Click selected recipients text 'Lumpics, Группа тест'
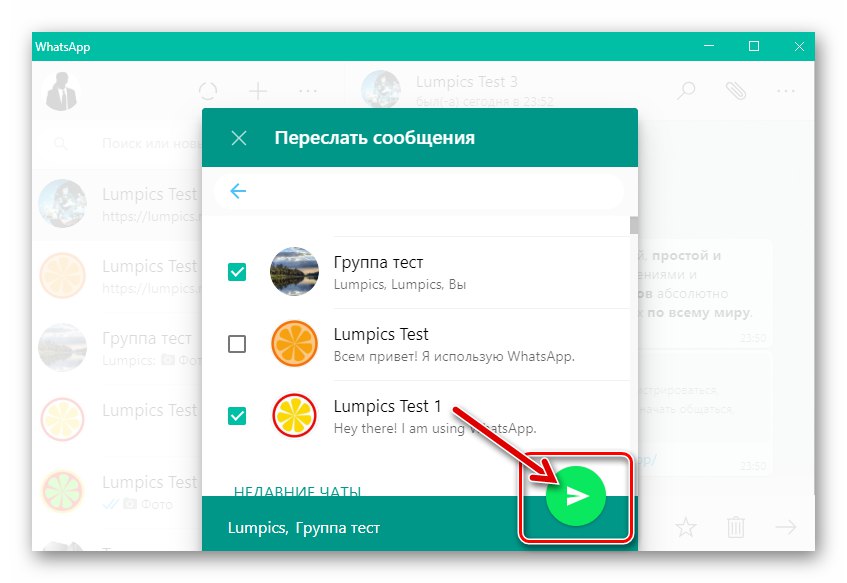847x583 pixels. click(x=304, y=527)
